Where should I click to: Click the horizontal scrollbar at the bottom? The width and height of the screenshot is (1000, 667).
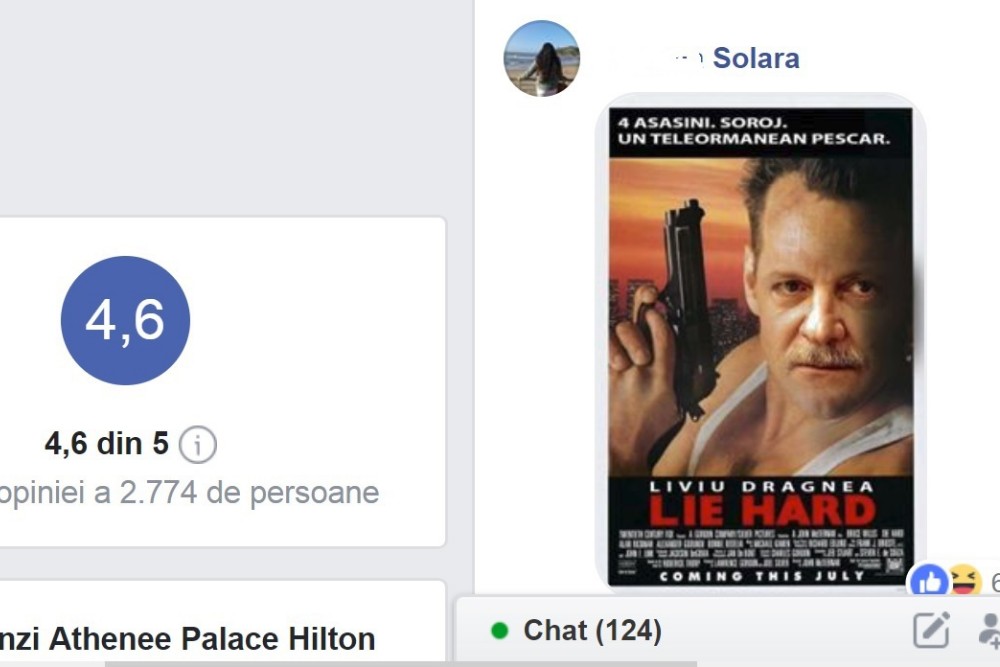(402, 664)
